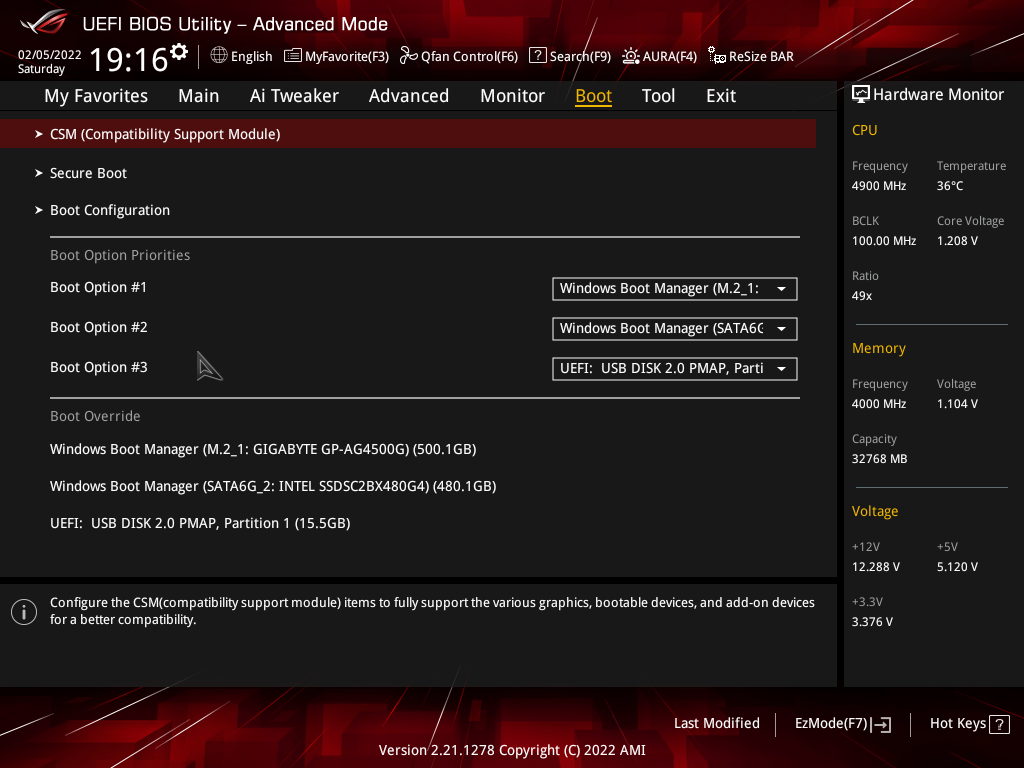Open MyFavorite(F3) list icon
The width and height of the screenshot is (1024, 768).
click(293, 56)
